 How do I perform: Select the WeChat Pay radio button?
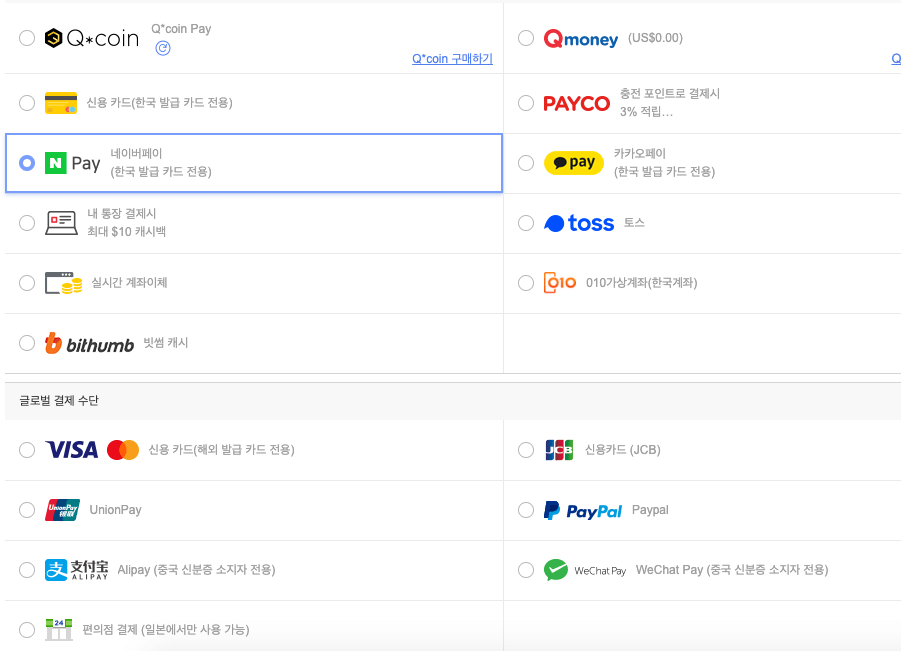pos(526,570)
